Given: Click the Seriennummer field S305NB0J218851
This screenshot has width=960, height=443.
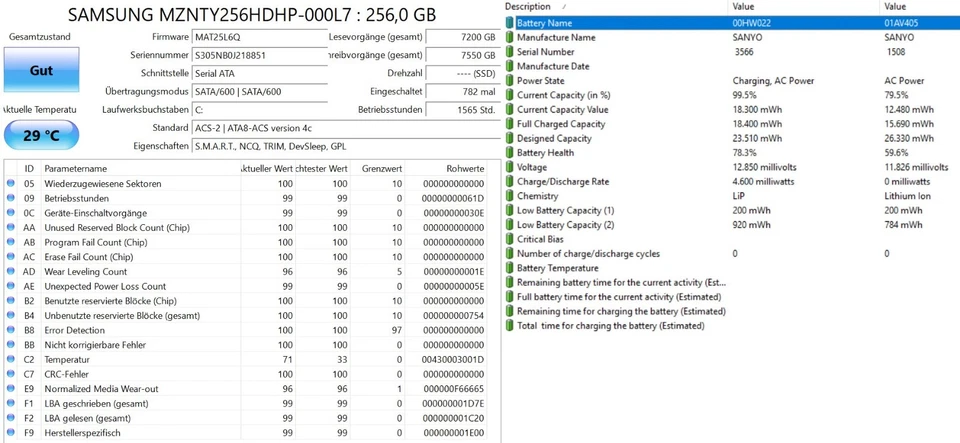Looking at the screenshot, I should (x=260, y=55).
